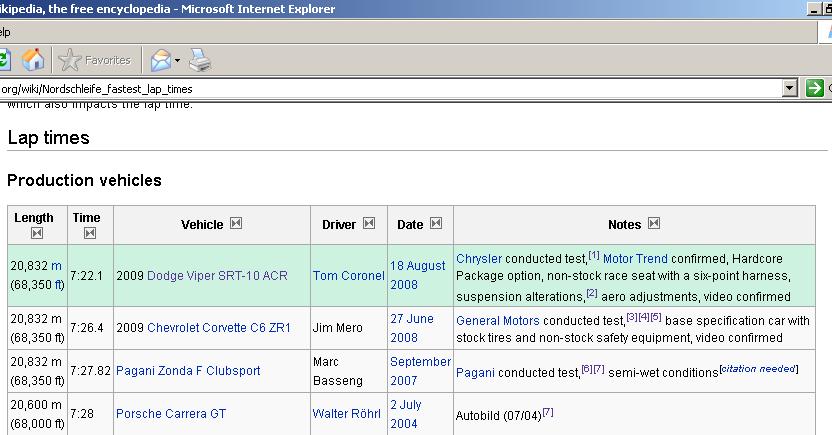
Task: Open the Tom Coronel driver link
Action: coord(348,276)
